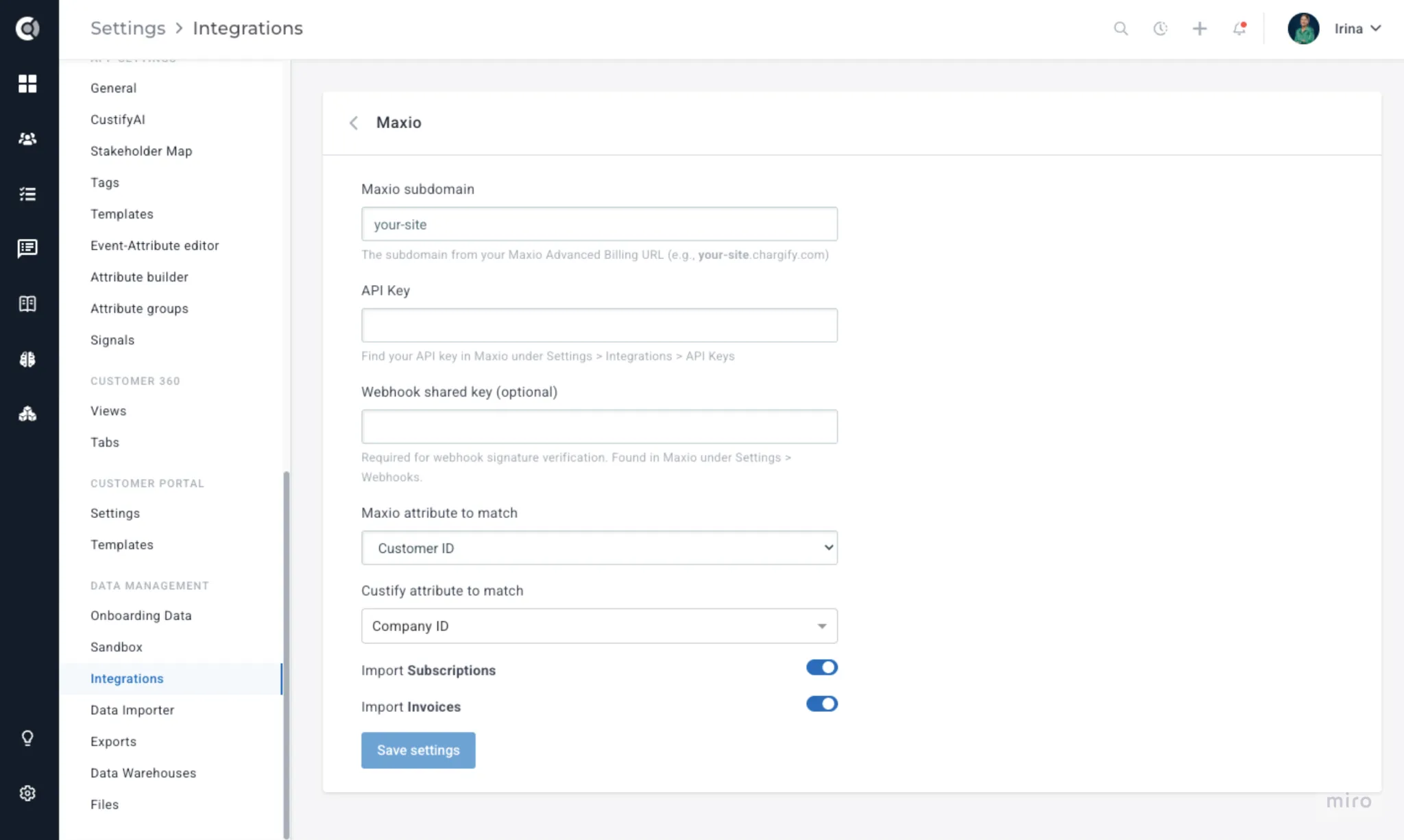The height and width of the screenshot is (840, 1404).
Task: Click the Maxio subdomain input field
Action: click(x=599, y=224)
